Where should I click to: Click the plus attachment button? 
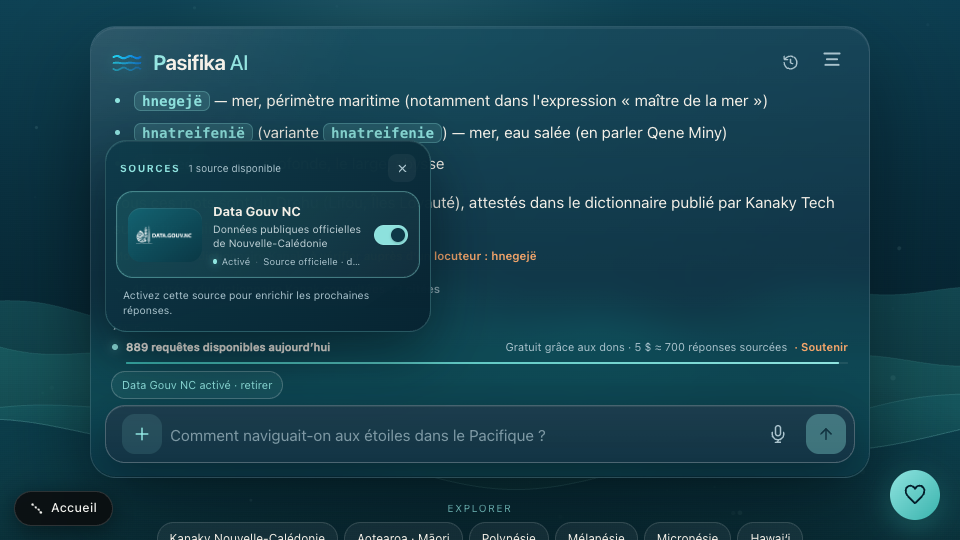142,434
